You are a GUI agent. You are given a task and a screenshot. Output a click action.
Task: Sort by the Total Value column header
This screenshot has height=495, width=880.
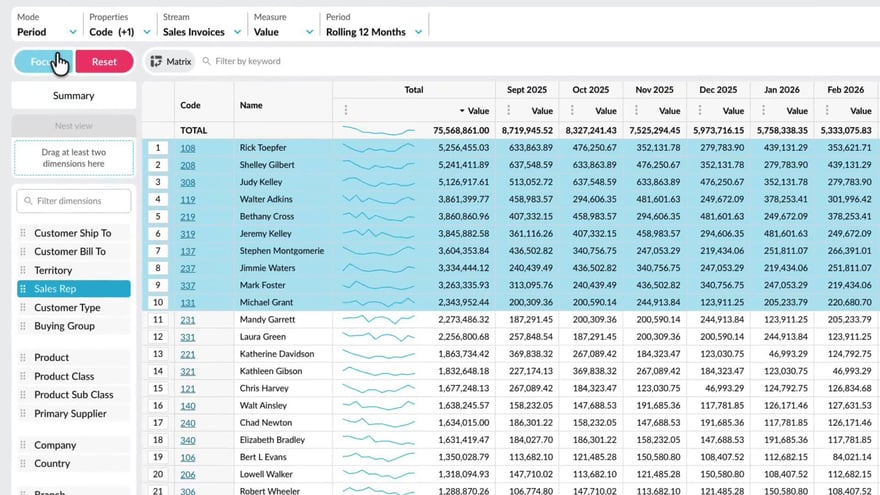(x=474, y=111)
